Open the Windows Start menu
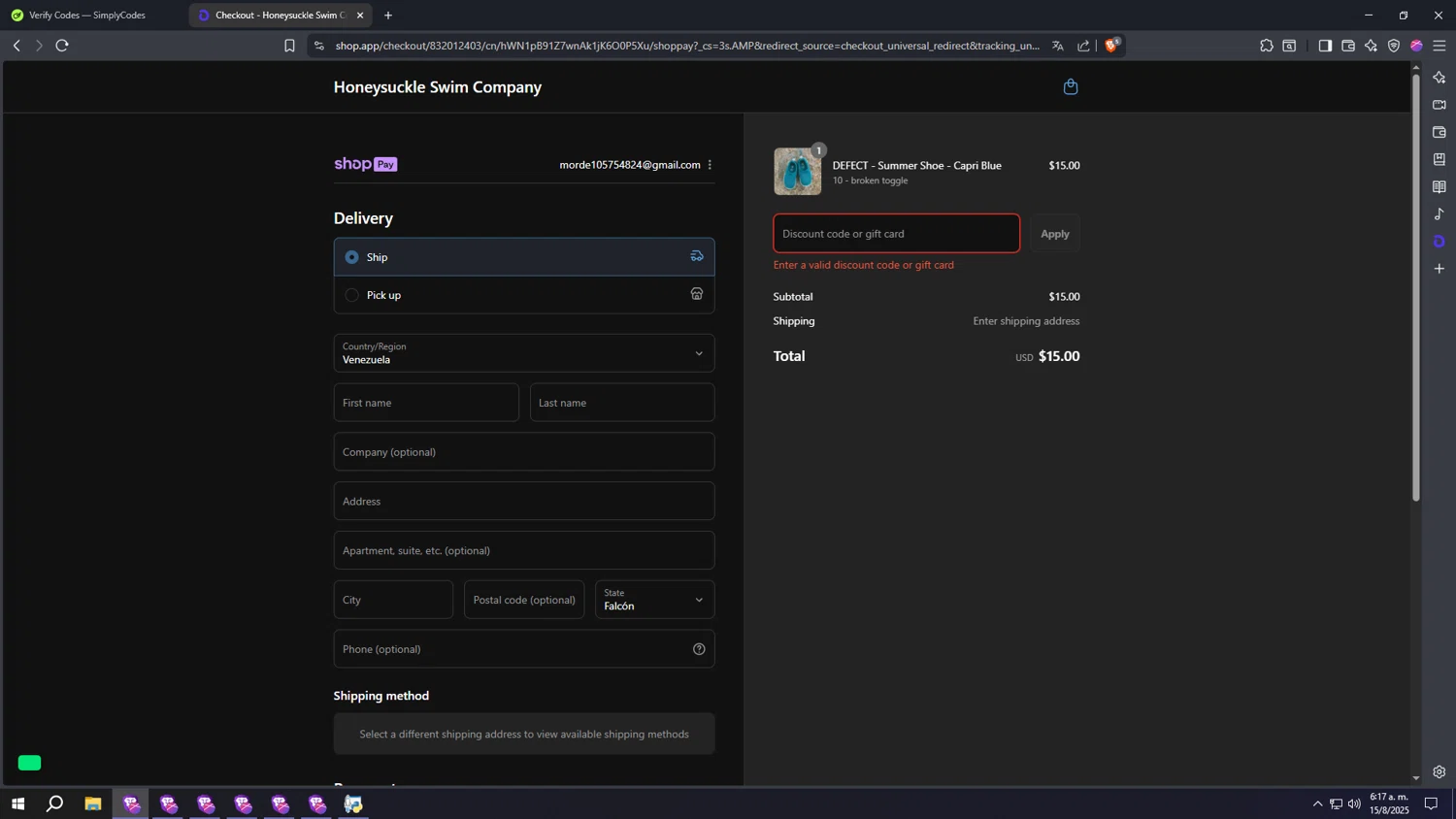Image resolution: width=1456 pixels, height=819 pixels. click(17, 803)
